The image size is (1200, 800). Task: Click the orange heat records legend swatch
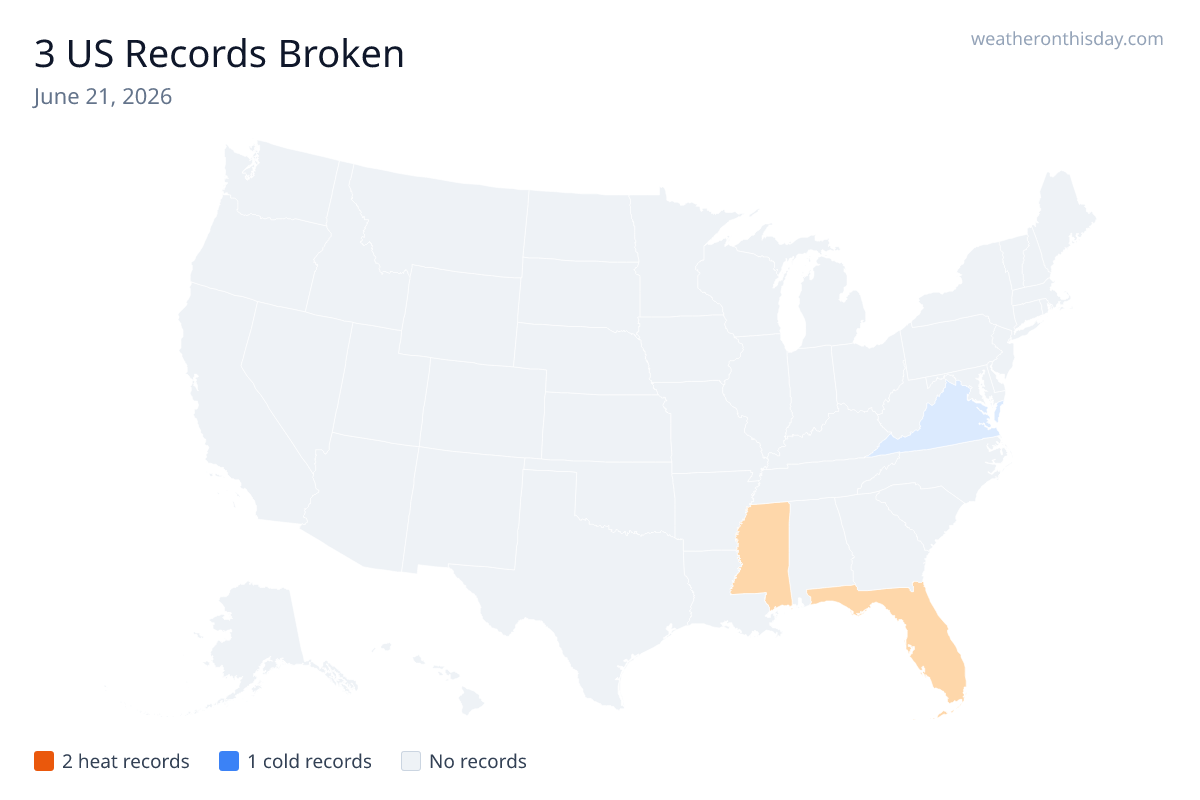pos(43,761)
